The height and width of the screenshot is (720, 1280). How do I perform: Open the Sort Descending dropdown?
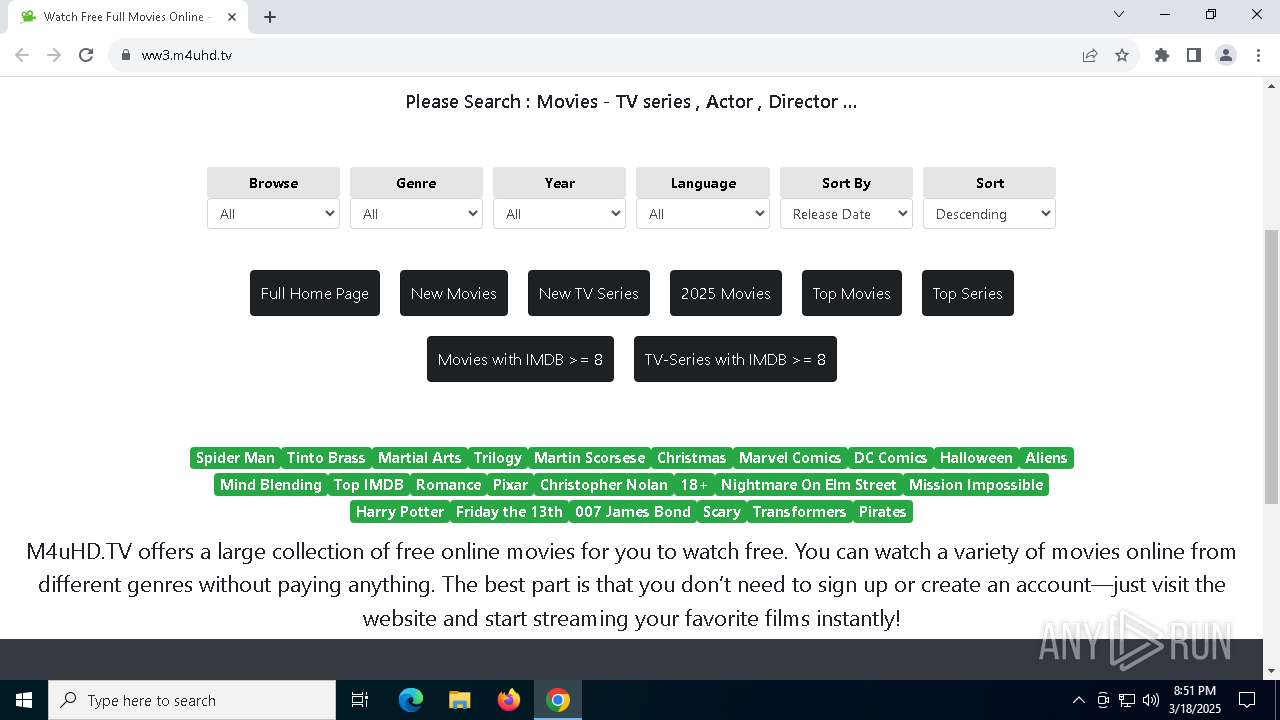point(989,214)
